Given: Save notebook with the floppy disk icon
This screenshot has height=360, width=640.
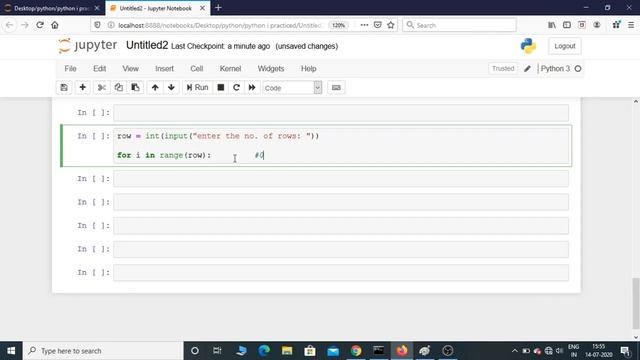Looking at the screenshot, I should [x=64, y=87].
